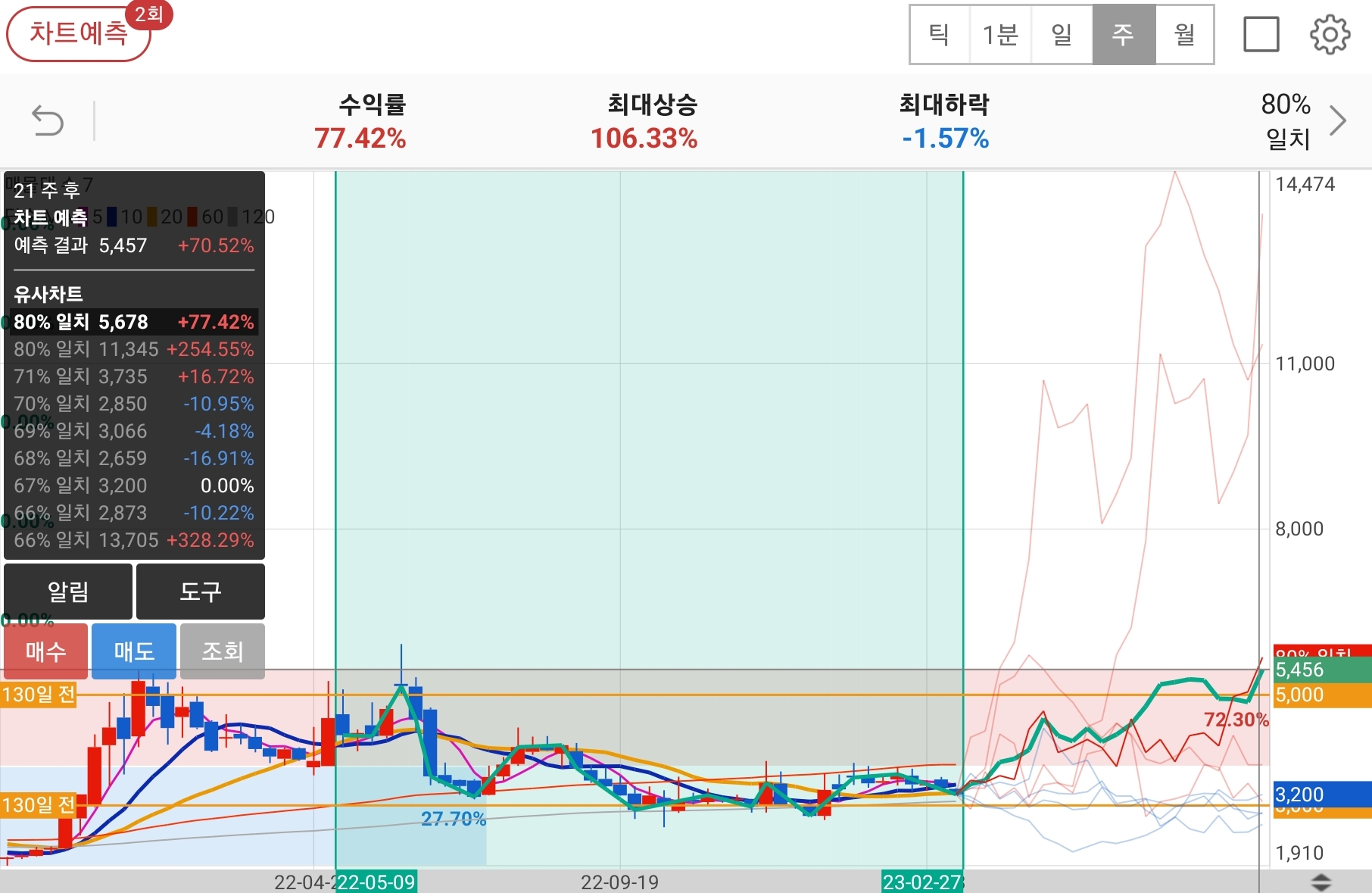Image resolution: width=1372 pixels, height=893 pixels.
Task: Tap the 72.30% percentage label
Action: 1236,720
